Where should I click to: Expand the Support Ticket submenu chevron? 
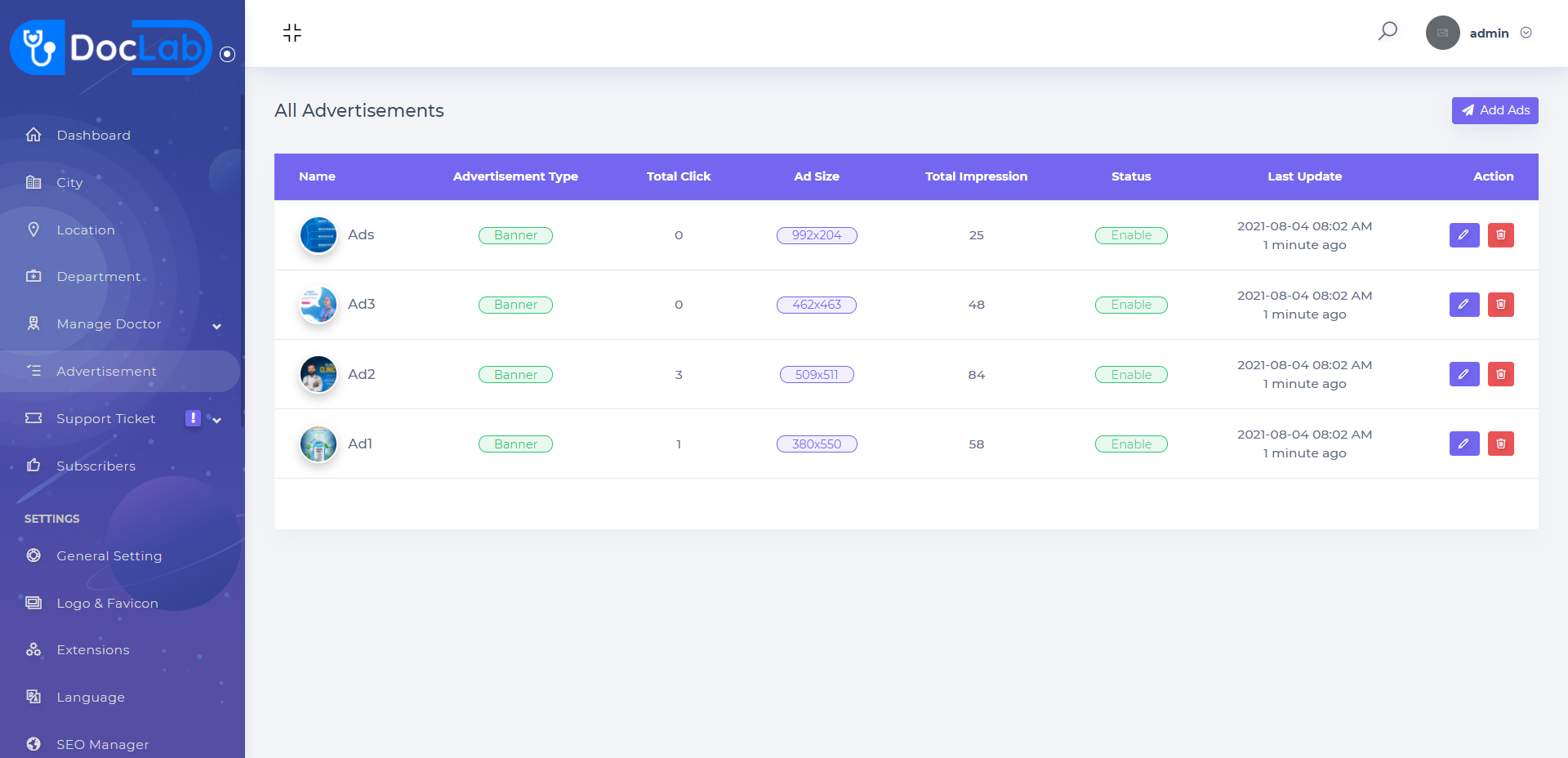tap(217, 420)
